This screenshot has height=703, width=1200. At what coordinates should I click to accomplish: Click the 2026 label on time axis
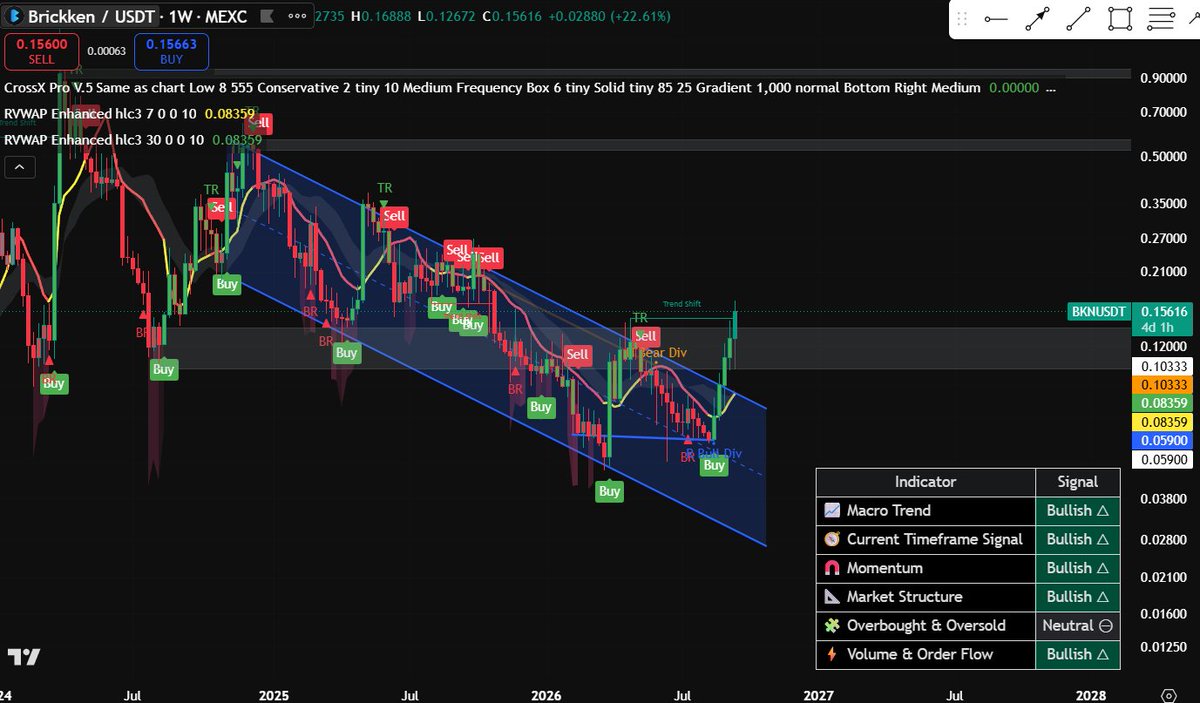point(546,694)
